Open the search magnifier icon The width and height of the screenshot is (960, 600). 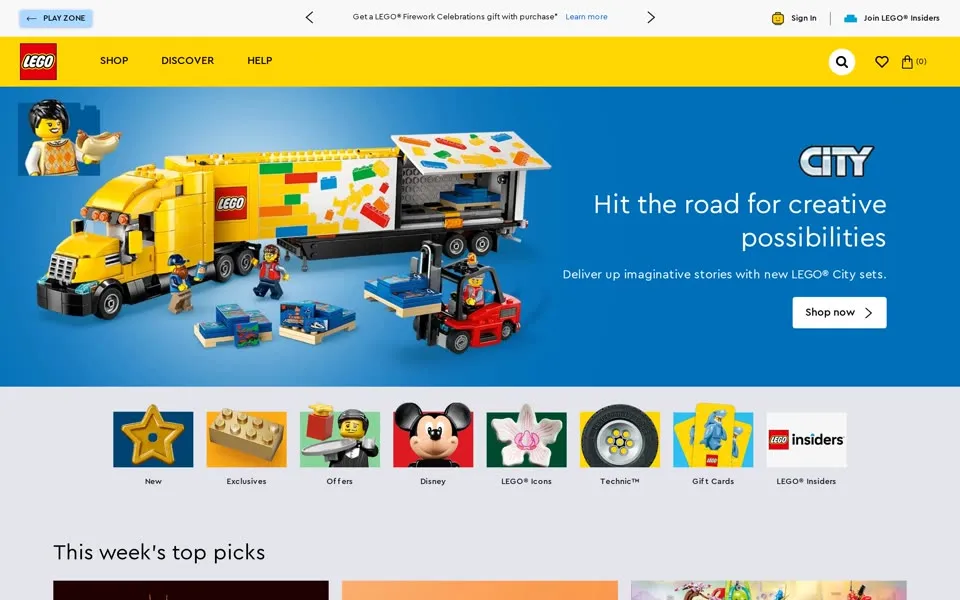pos(842,62)
